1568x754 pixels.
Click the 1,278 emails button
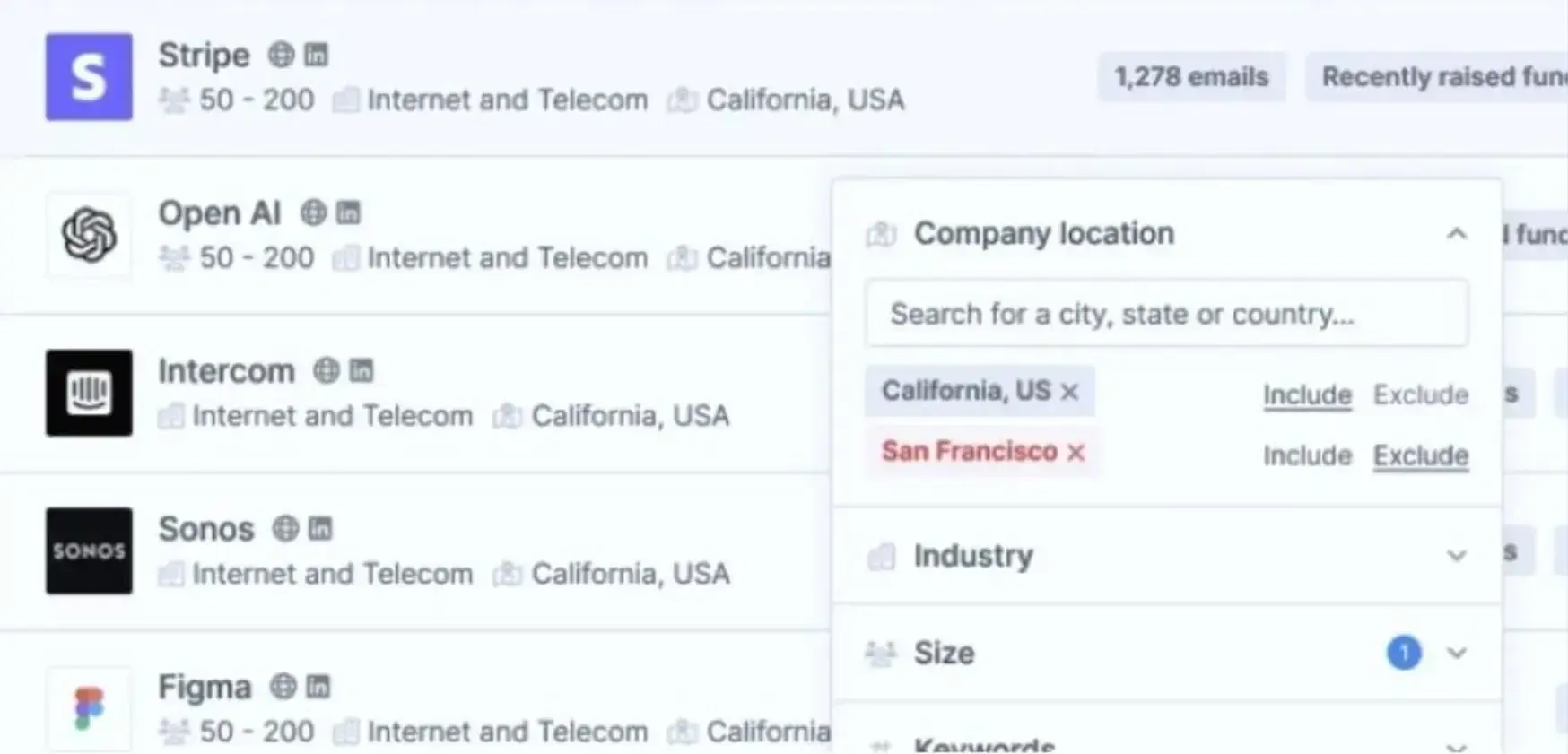1191,77
